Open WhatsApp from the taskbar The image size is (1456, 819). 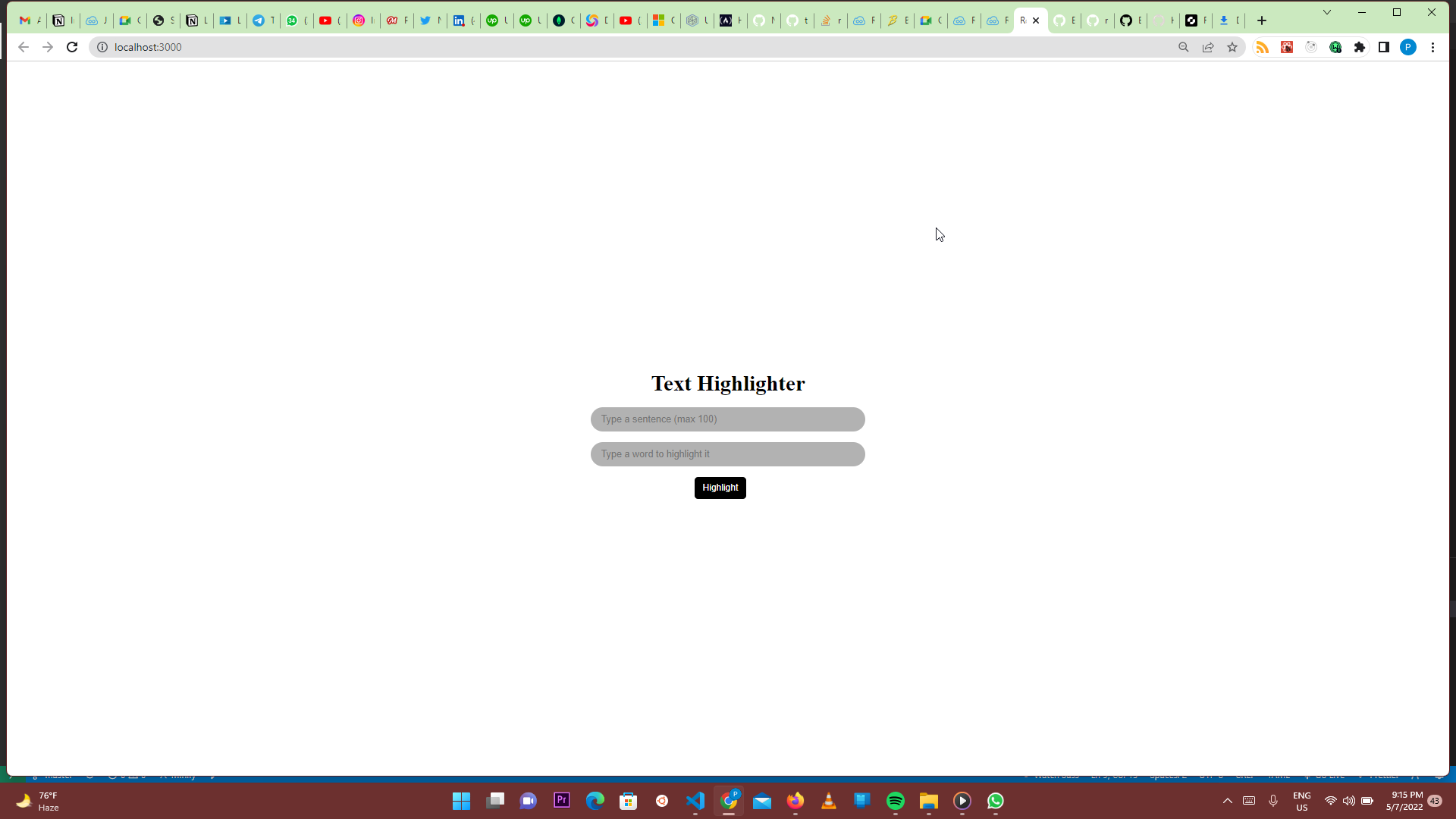[x=996, y=800]
